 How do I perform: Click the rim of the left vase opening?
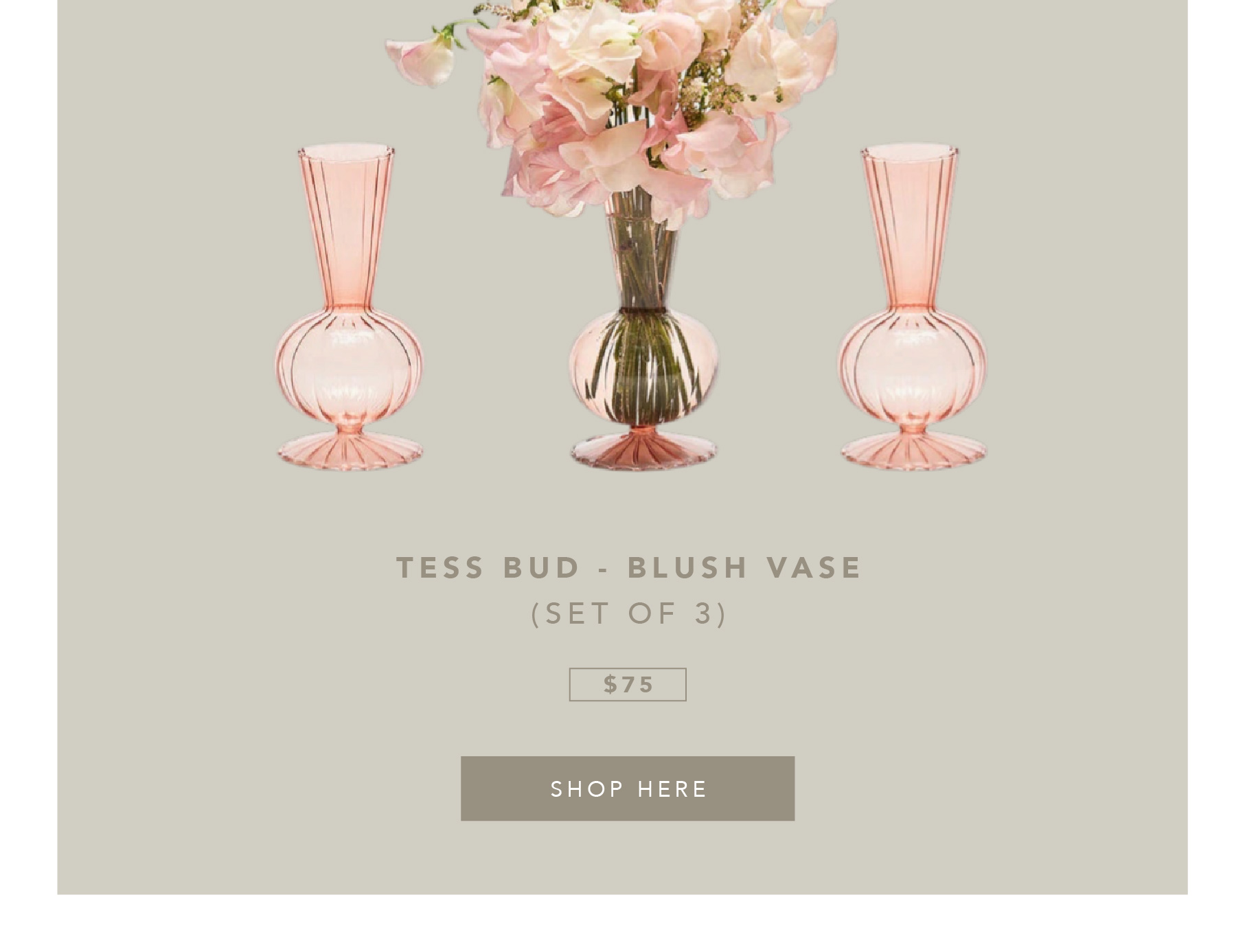(345, 150)
